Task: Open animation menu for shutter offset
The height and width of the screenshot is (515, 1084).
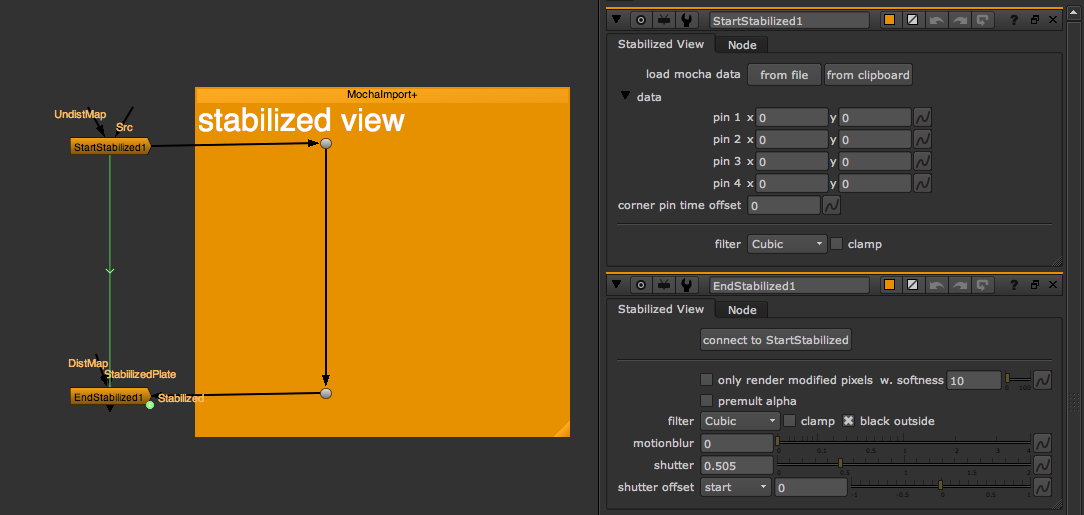Action: pyautogui.click(x=1043, y=487)
